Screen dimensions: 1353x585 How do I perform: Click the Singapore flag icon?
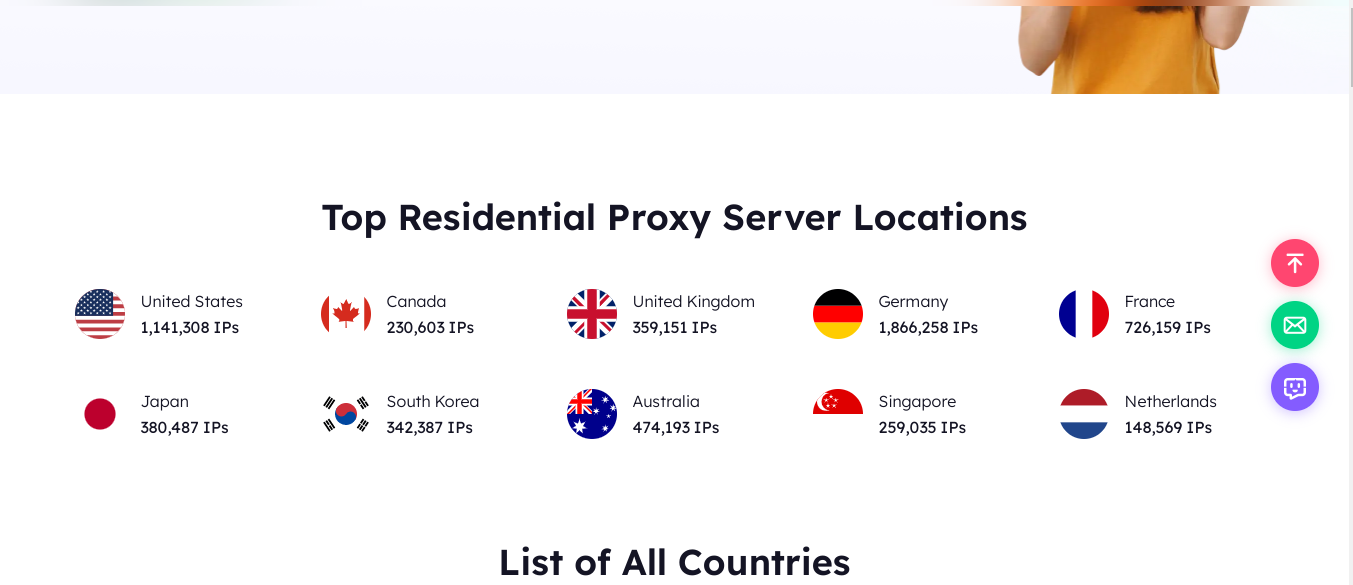pyautogui.click(x=838, y=403)
